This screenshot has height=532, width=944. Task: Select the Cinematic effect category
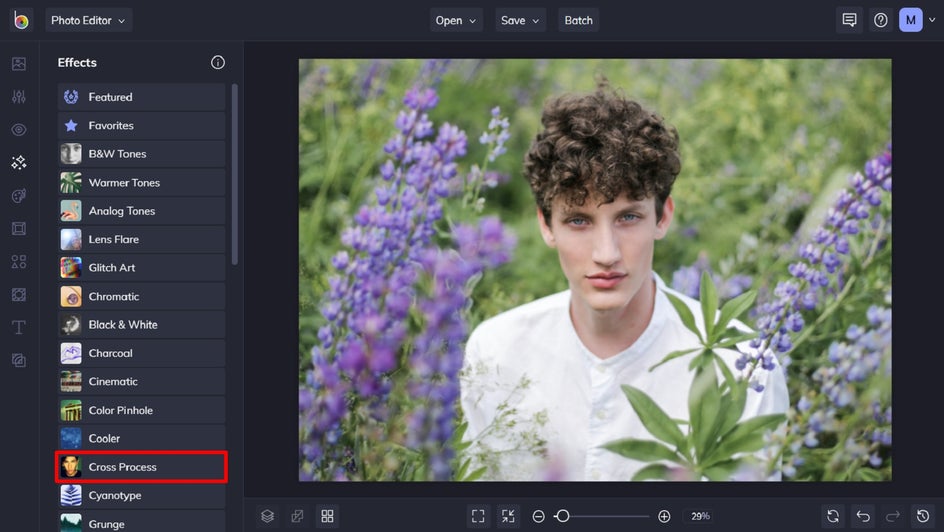pos(141,382)
